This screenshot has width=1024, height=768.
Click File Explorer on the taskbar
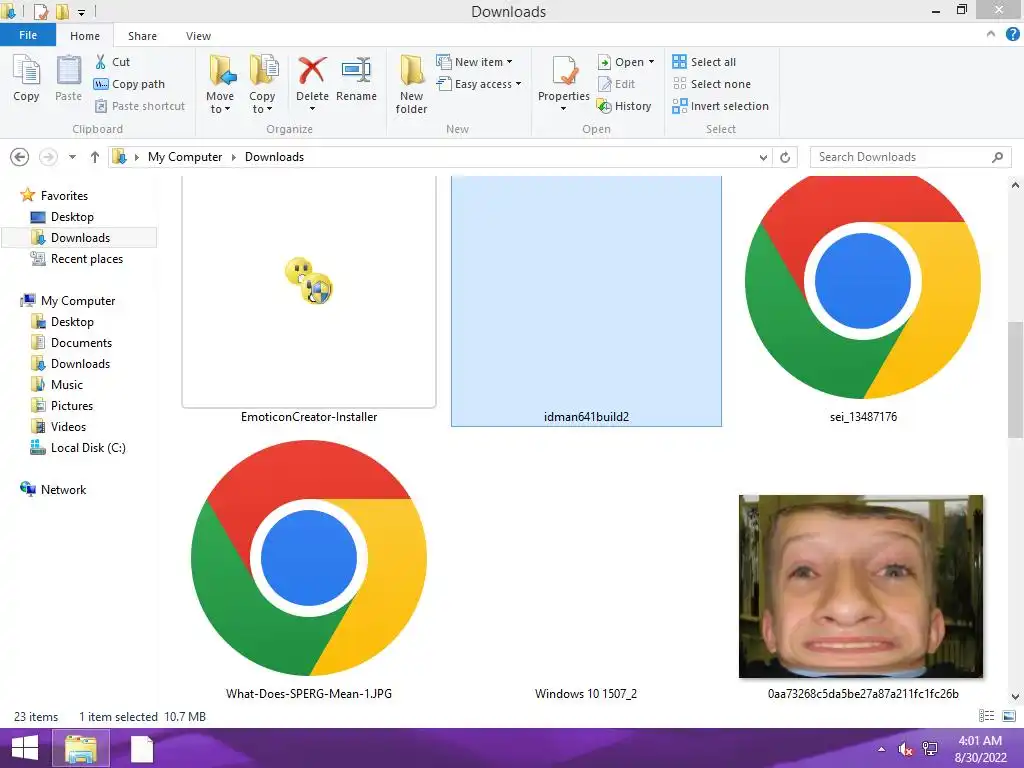coord(80,748)
